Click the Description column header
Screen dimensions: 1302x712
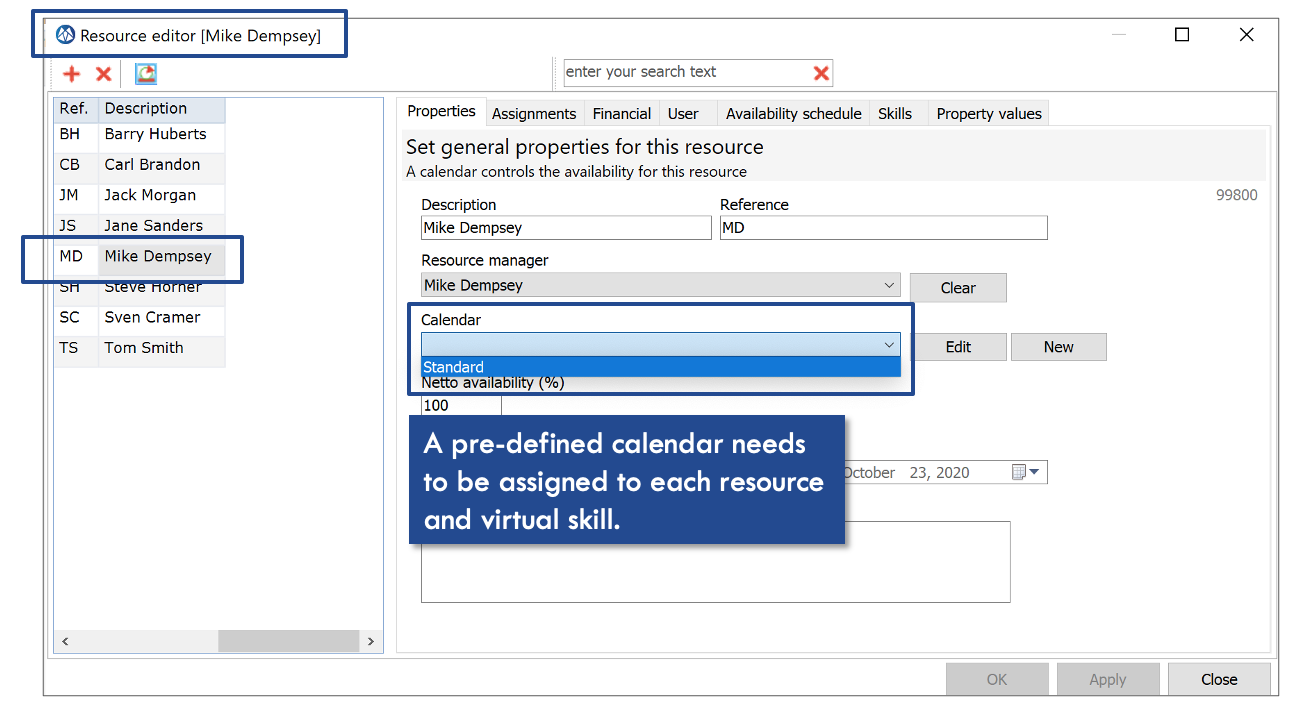(162, 109)
